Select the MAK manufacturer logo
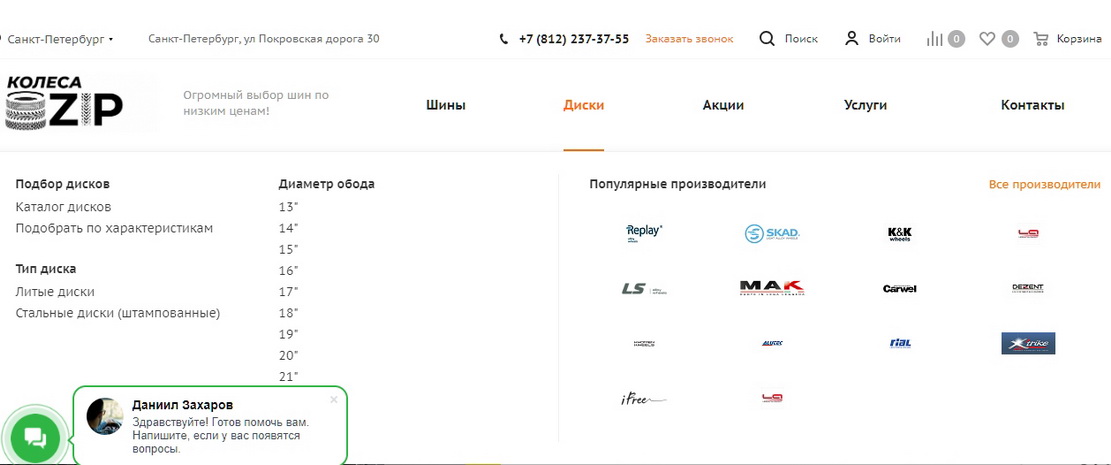 [772, 288]
